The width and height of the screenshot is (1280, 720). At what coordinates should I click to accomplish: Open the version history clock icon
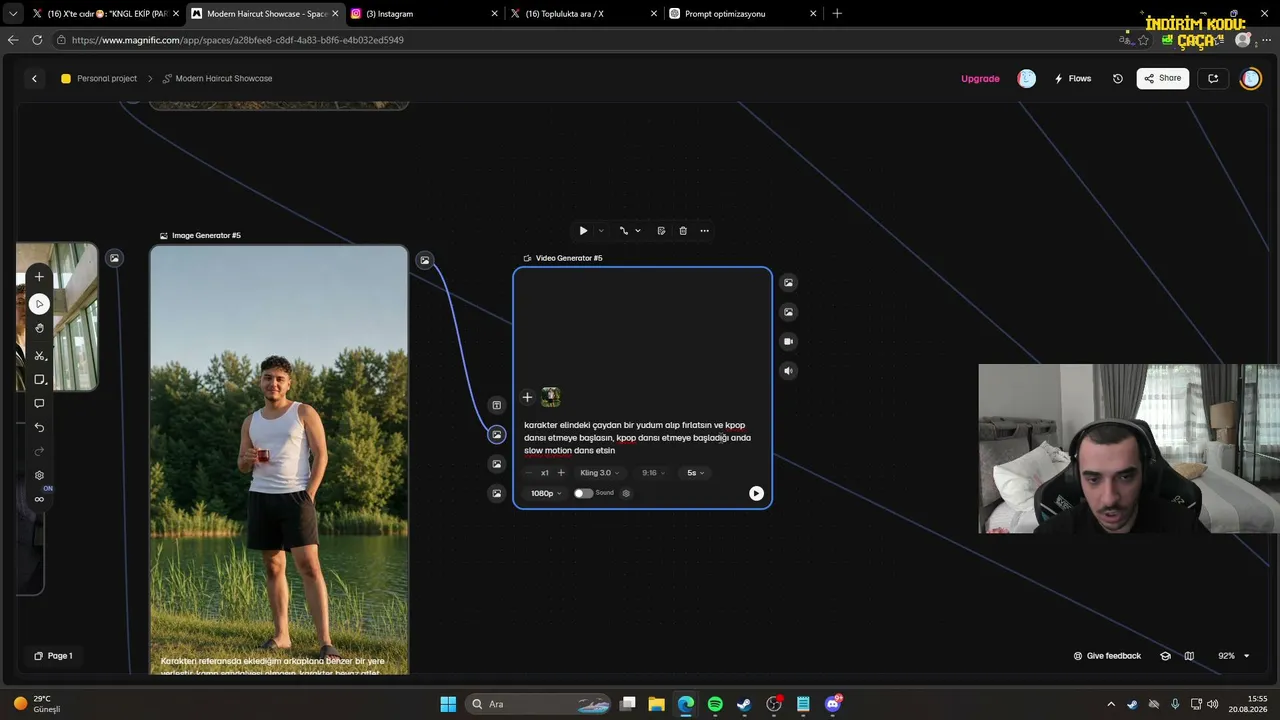tap(1118, 79)
